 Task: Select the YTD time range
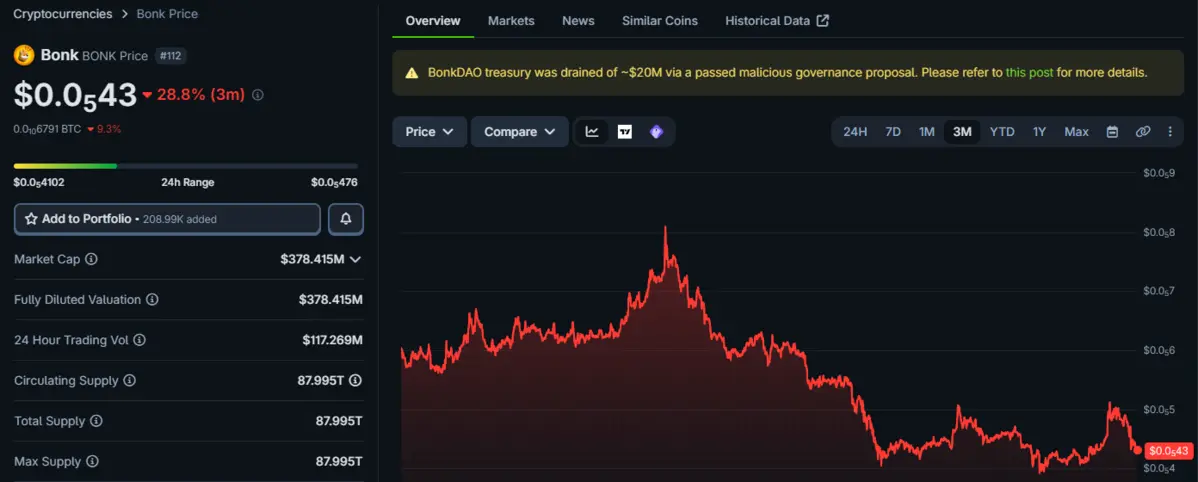click(1002, 131)
